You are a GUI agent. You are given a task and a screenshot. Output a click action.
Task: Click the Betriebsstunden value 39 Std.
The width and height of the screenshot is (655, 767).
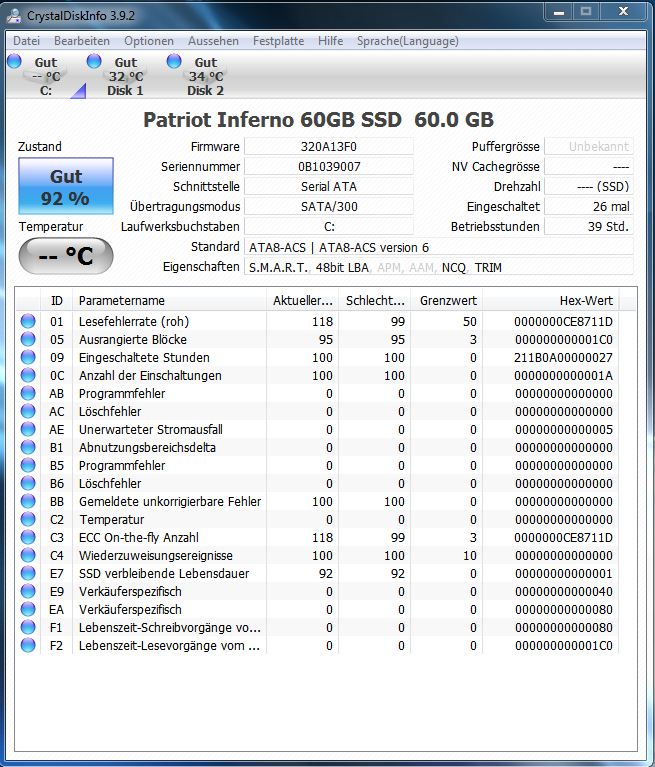588,226
